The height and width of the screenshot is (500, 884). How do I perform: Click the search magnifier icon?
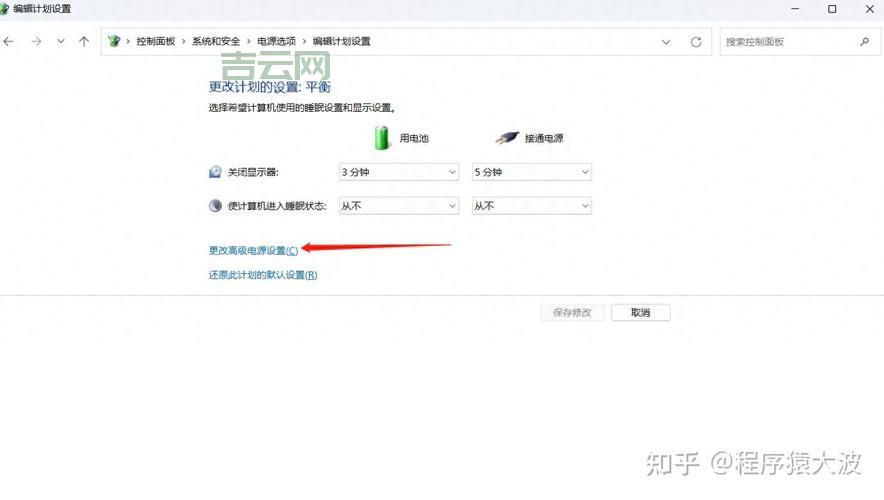click(x=865, y=42)
